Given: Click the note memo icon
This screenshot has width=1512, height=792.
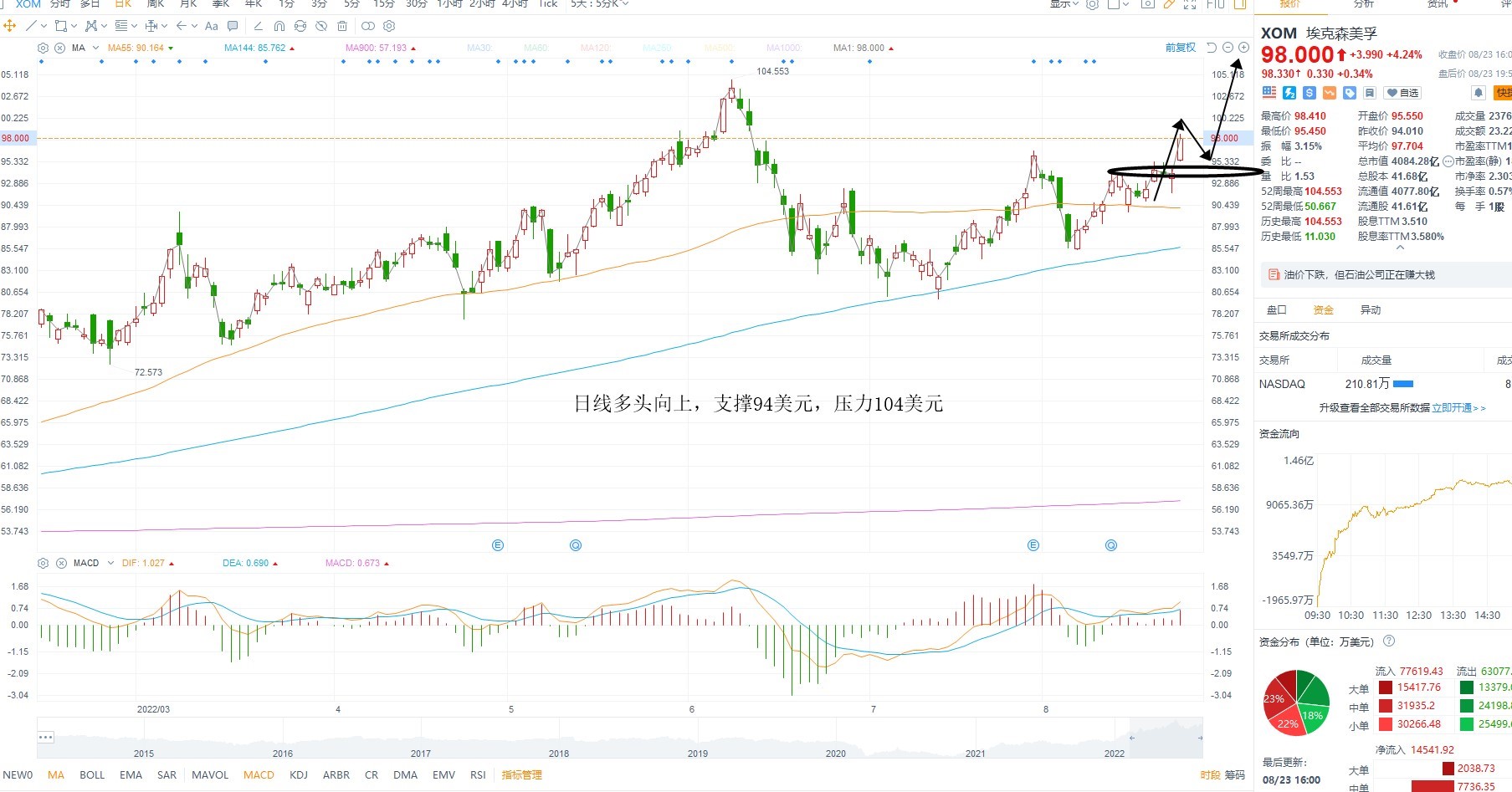Looking at the screenshot, I should tap(1370, 93).
